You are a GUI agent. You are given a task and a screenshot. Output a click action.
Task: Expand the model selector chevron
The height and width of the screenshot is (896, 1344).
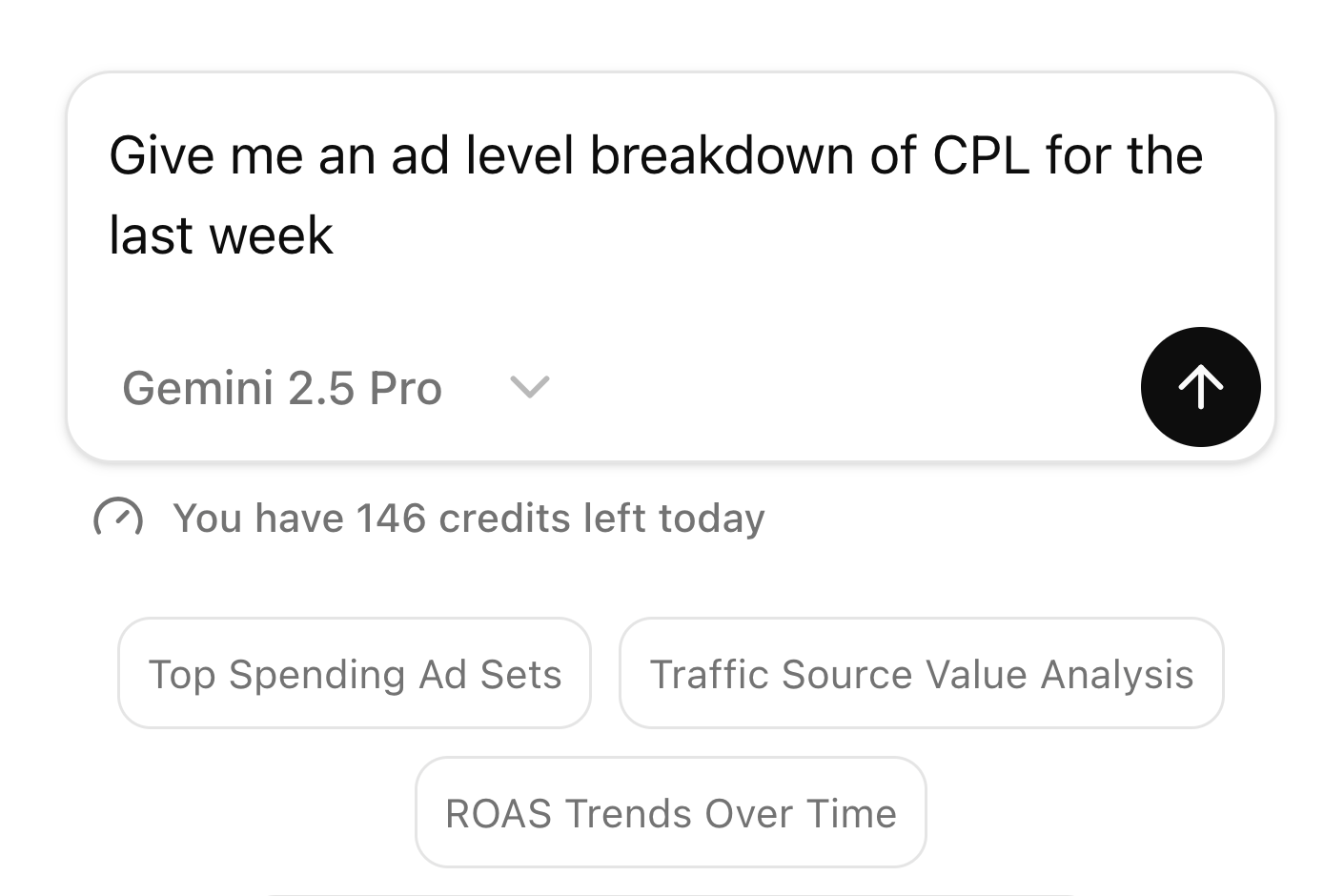pos(529,387)
